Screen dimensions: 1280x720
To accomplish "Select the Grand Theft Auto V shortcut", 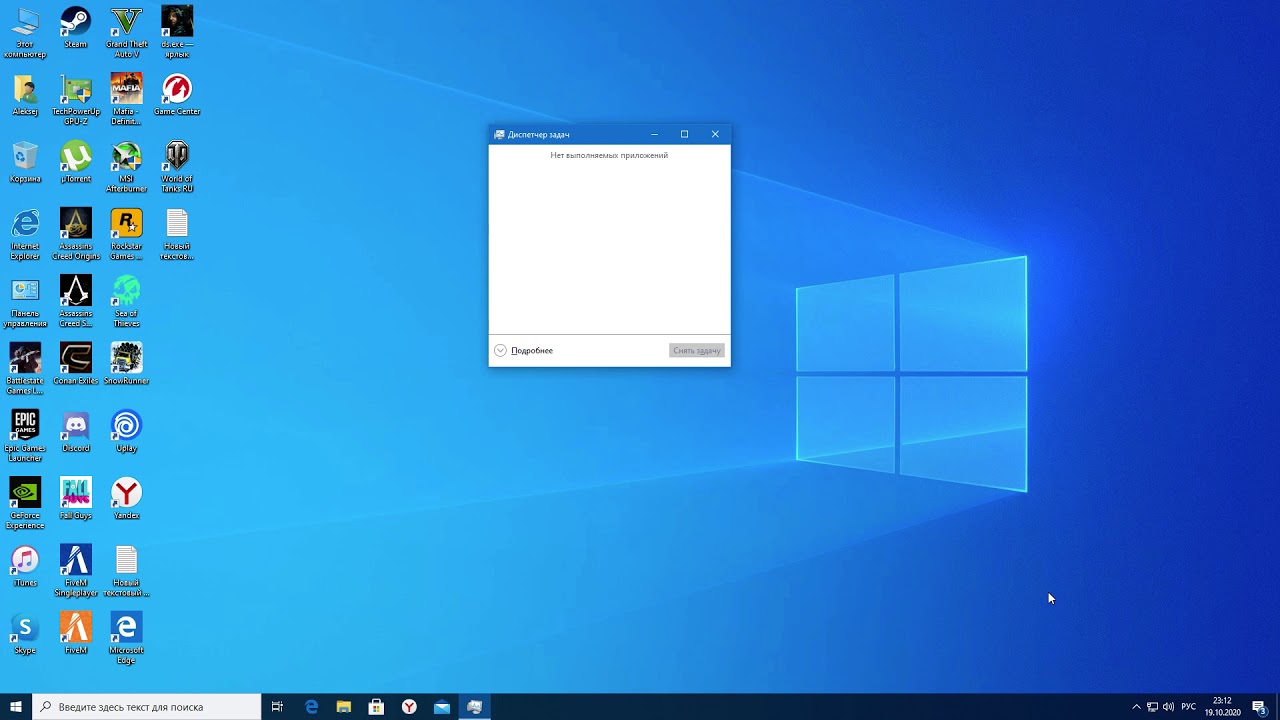I will [x=126, y=32].
